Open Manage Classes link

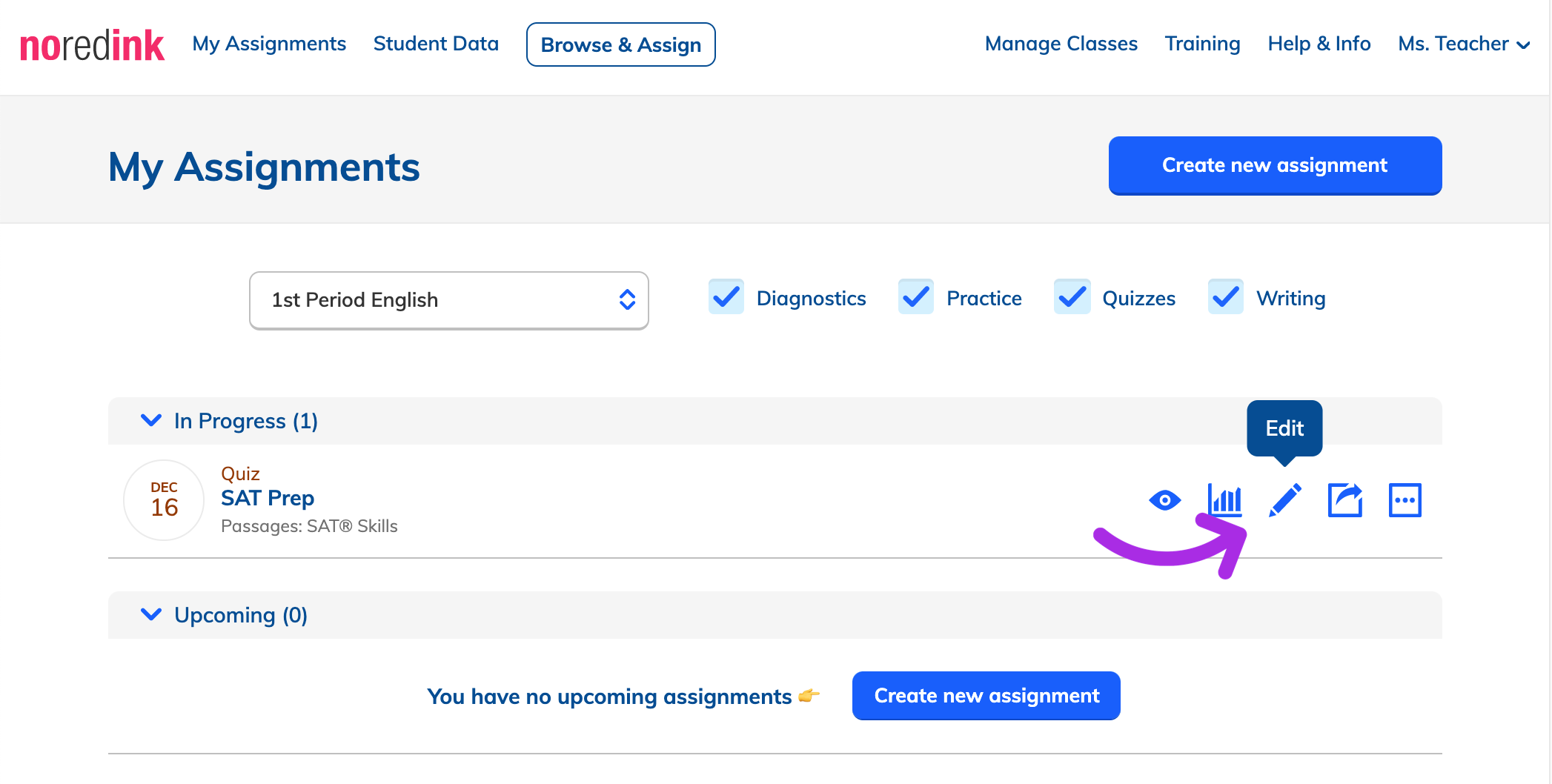pyautogui.click(x=1061, y=44)
